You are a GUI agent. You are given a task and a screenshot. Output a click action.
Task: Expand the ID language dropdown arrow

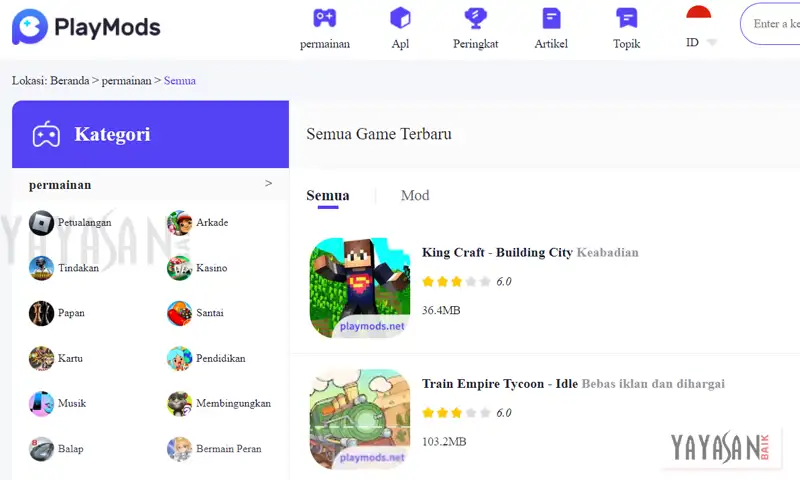(712, 42)
